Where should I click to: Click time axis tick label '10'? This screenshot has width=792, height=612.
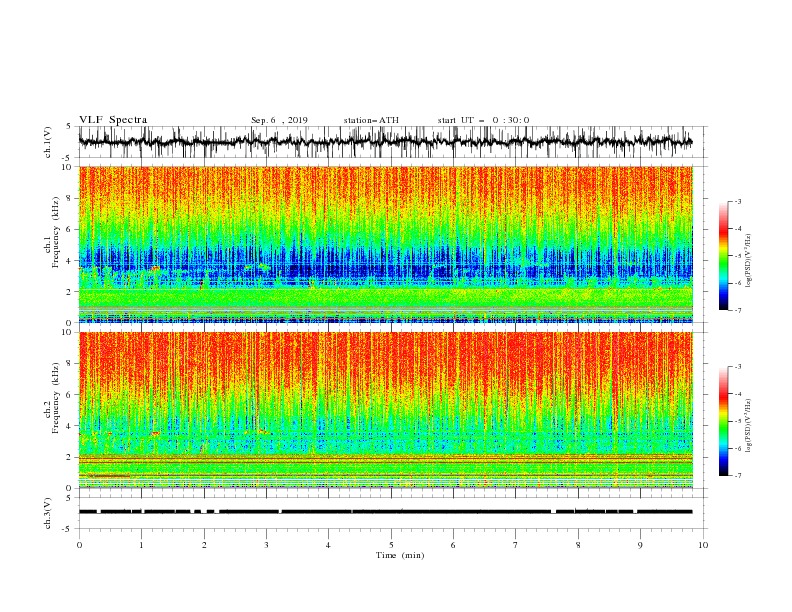click(703, 545)
